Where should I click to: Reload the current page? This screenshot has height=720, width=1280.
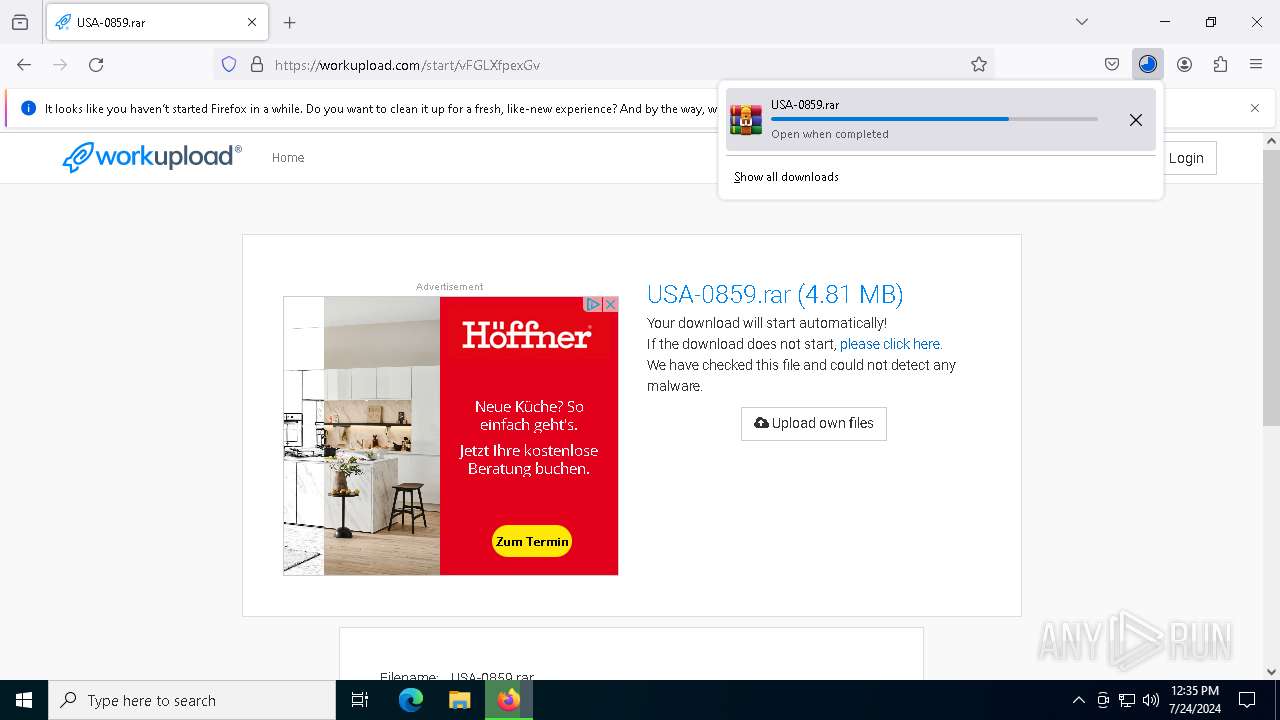96,64
